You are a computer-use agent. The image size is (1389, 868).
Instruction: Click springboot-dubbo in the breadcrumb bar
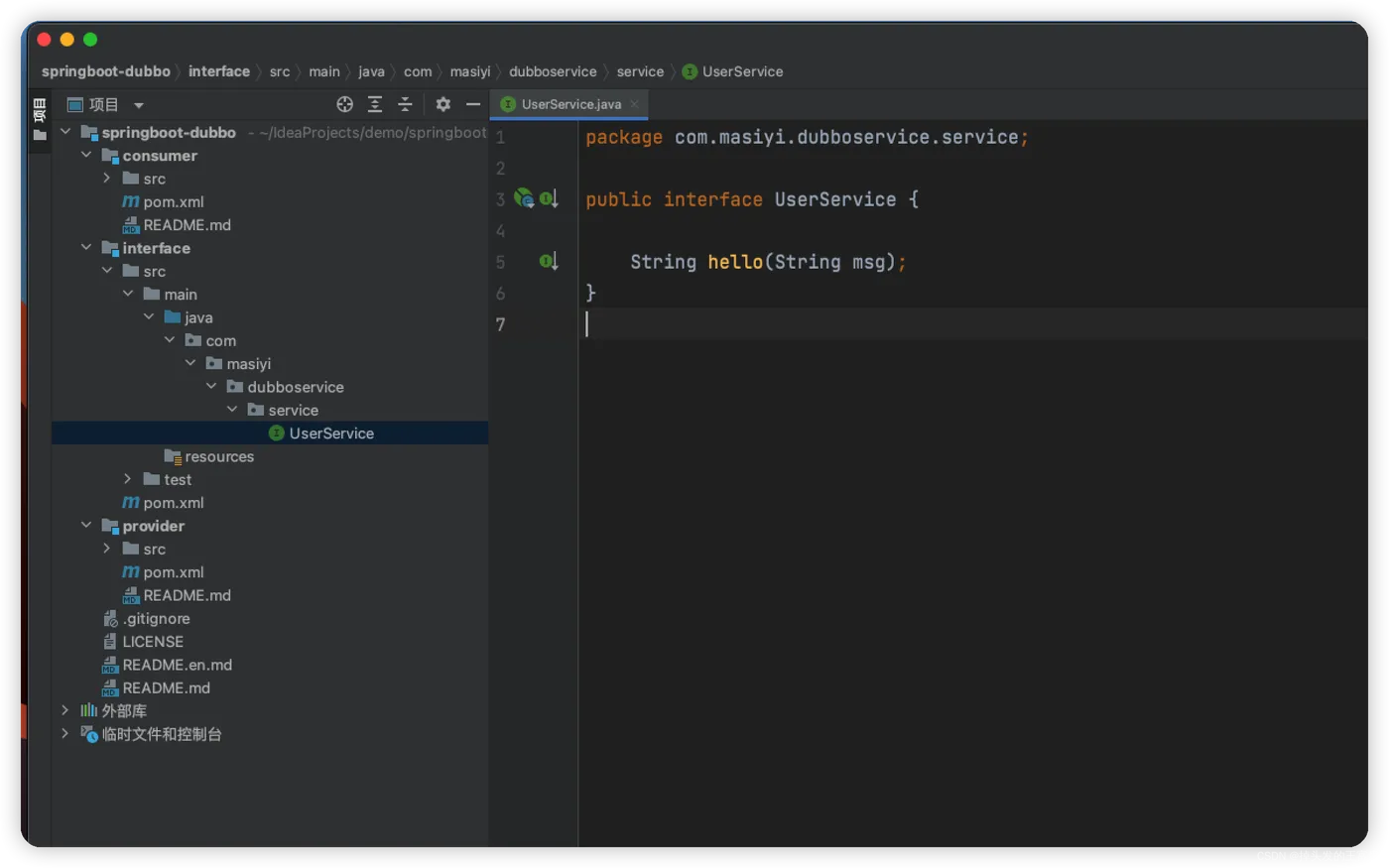point(106,71)
